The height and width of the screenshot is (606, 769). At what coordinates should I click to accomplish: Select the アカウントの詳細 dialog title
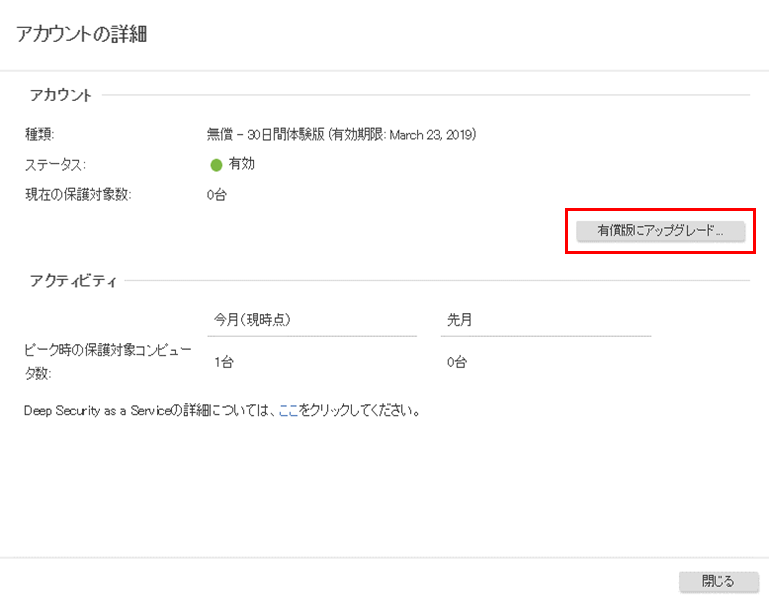tap(82, 34)
